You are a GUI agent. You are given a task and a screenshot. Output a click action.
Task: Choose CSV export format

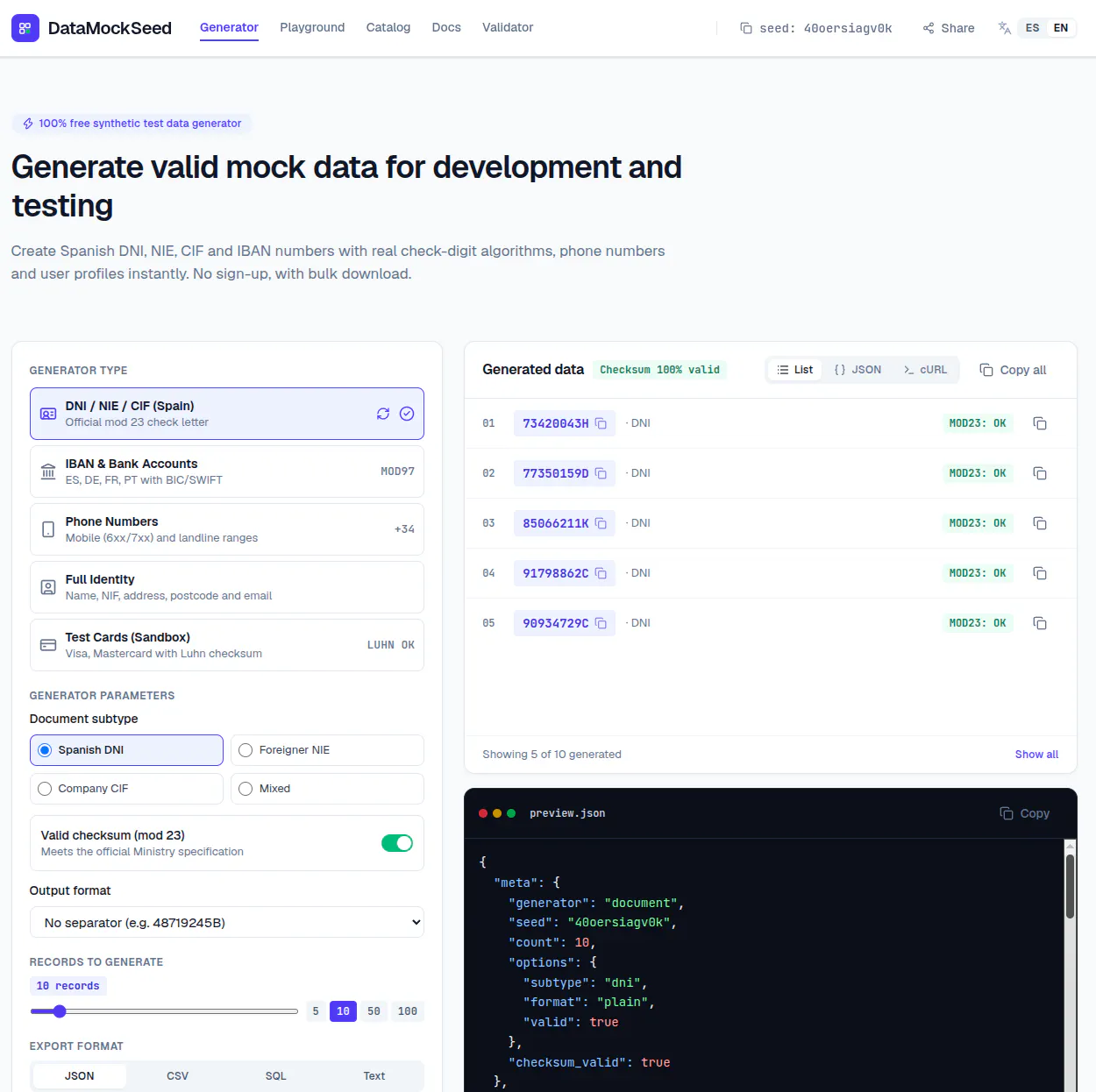tap(178, 1076)
